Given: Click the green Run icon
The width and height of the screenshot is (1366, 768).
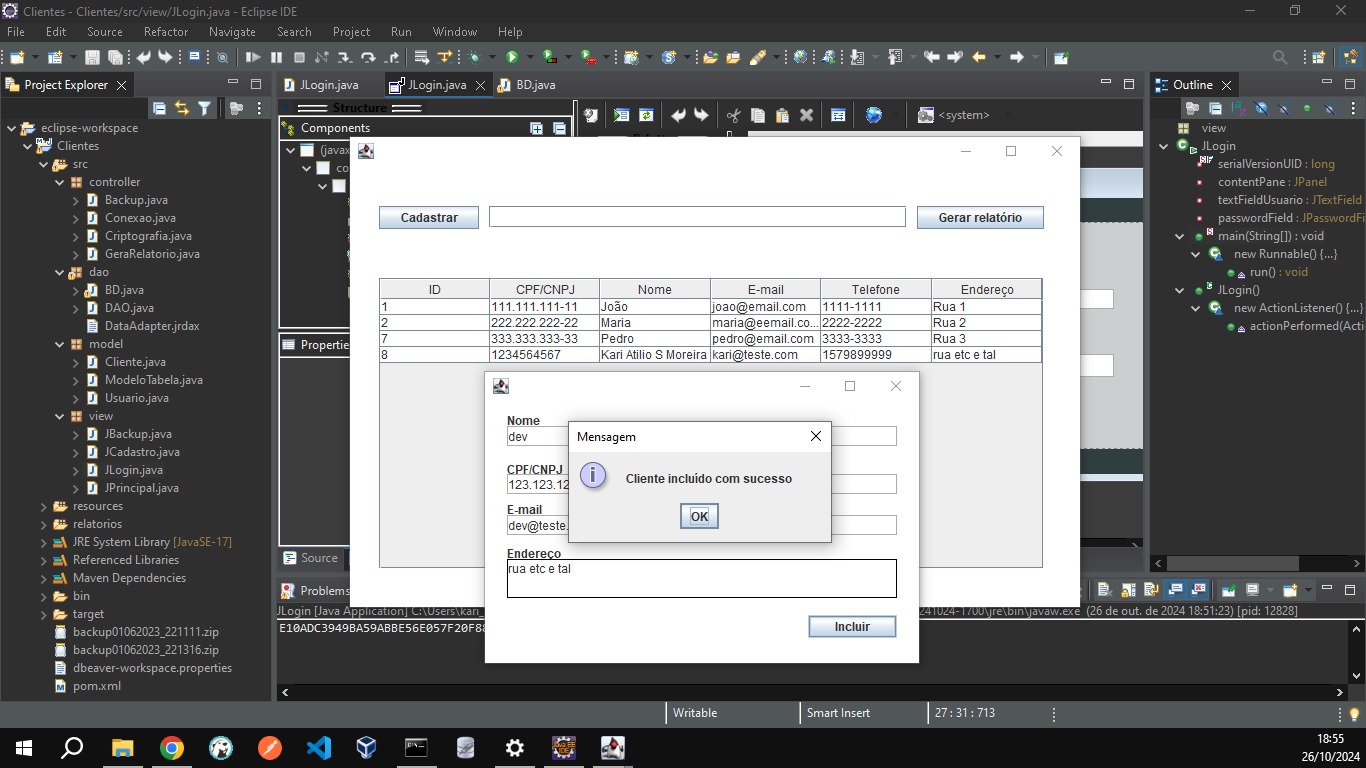Looking at the screenshot, I should [512, 57].
